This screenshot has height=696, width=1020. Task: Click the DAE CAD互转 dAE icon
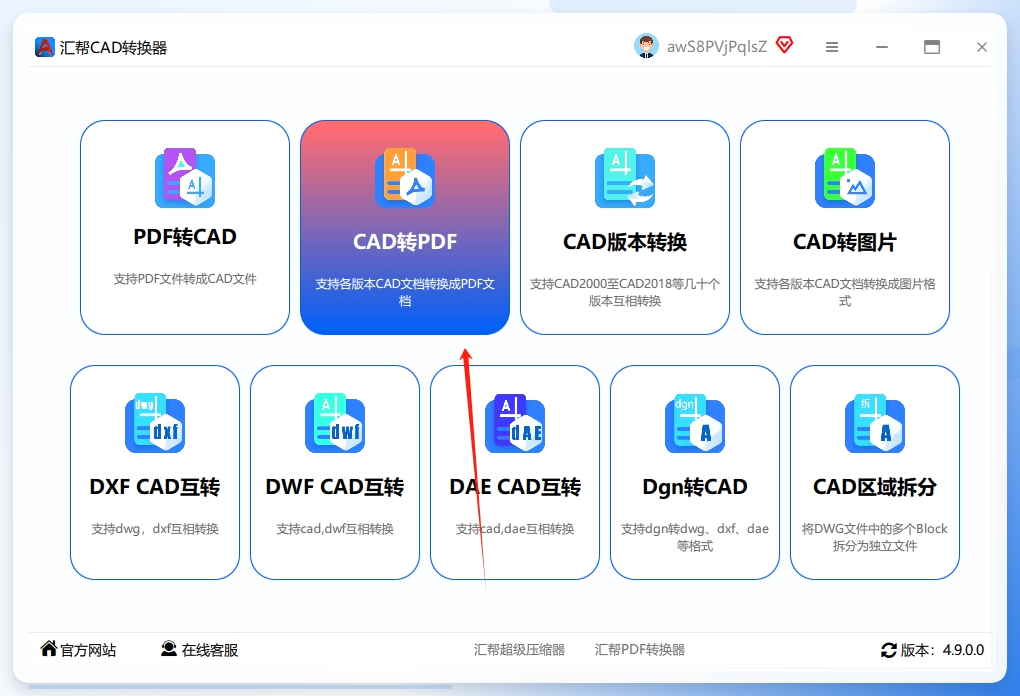pos(515,423)
